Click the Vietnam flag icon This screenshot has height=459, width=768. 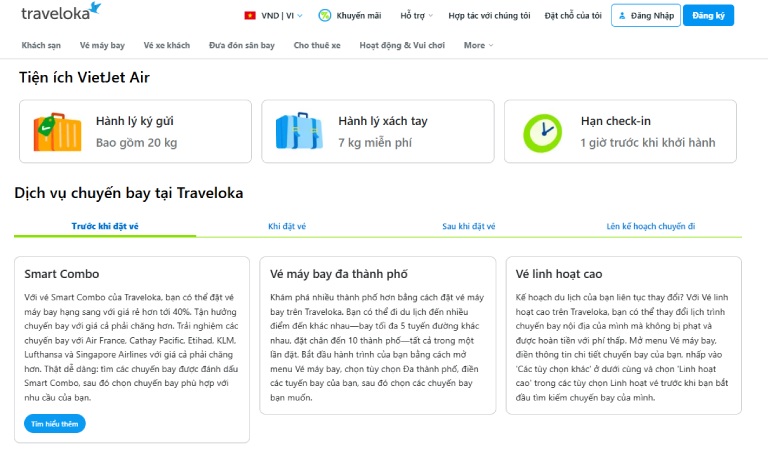(250, 16)
